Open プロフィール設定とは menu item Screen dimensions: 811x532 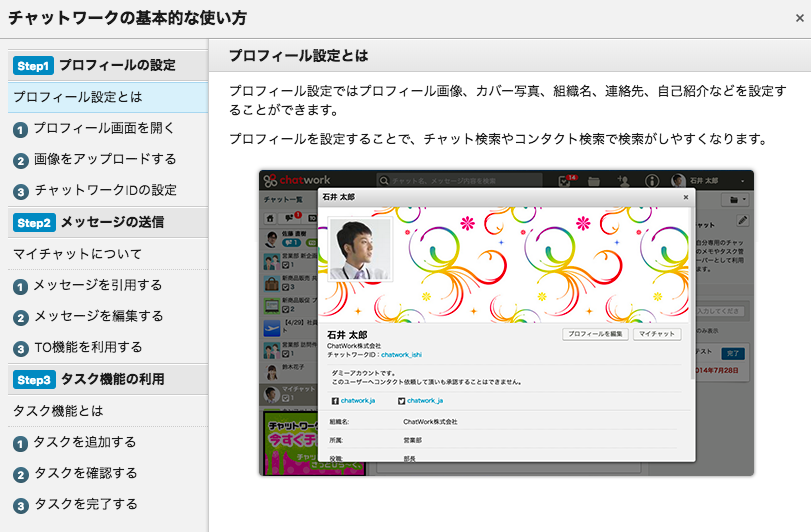(x=108, y=97)
